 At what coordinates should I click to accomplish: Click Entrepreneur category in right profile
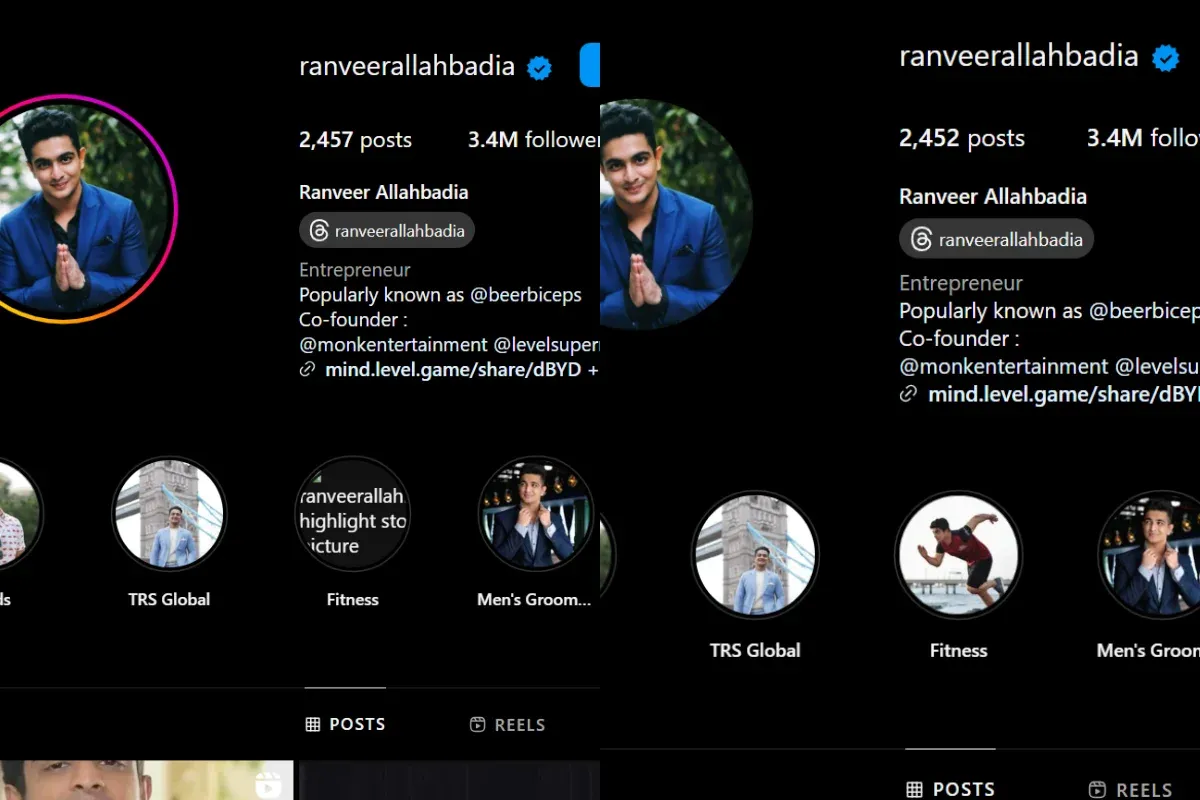tap(961, 283)
